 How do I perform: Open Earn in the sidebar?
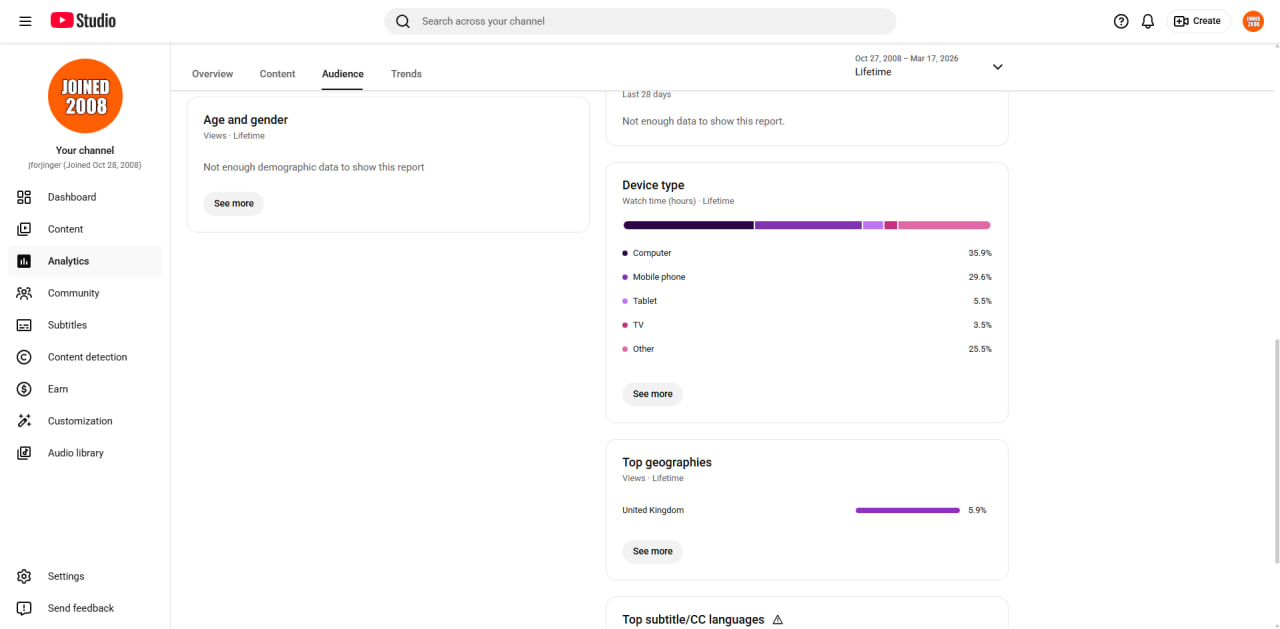tap(85, 389)
